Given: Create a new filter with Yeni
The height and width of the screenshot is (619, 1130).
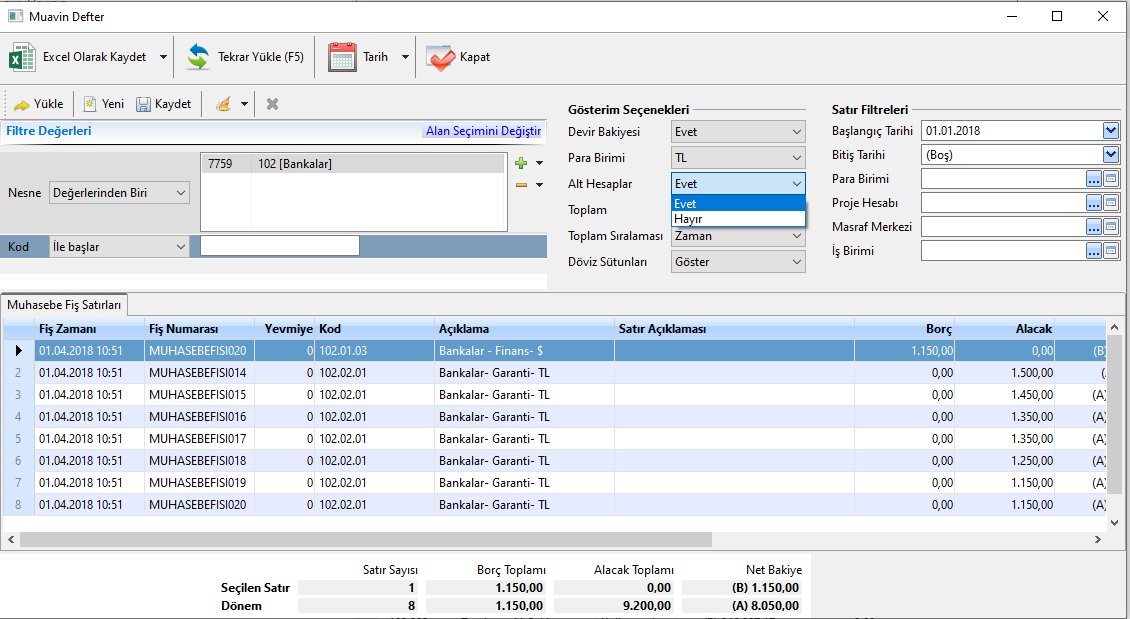Looking at the screenshot, I should click(x=90, y=104).
